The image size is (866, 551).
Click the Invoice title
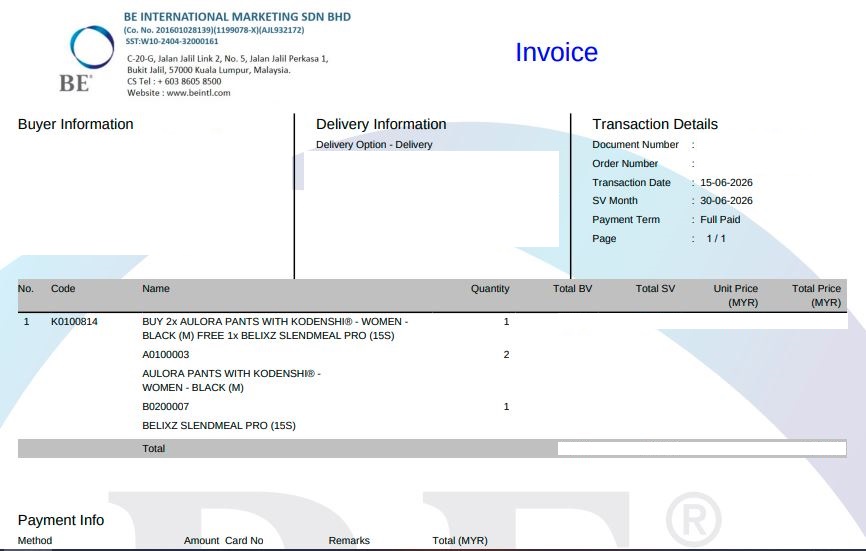[x=556, y=52]
